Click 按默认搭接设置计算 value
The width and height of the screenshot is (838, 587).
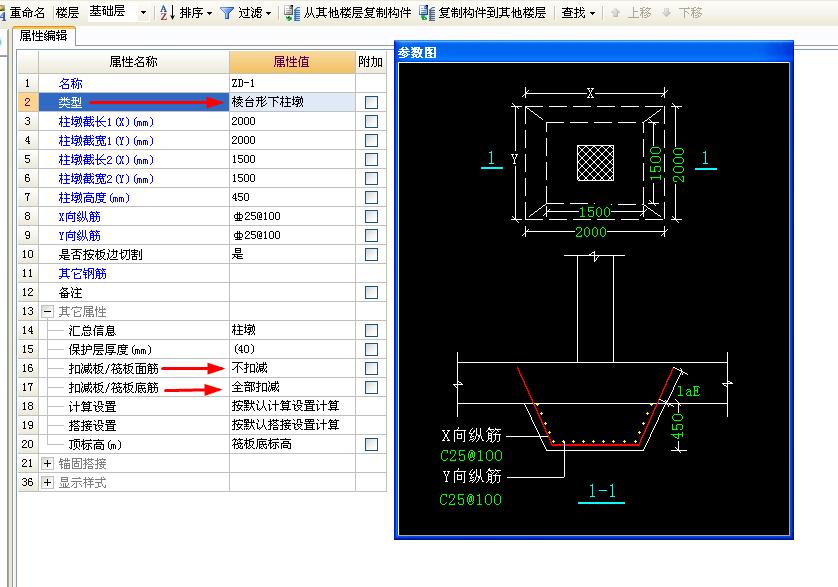click(x=292, y=425)
